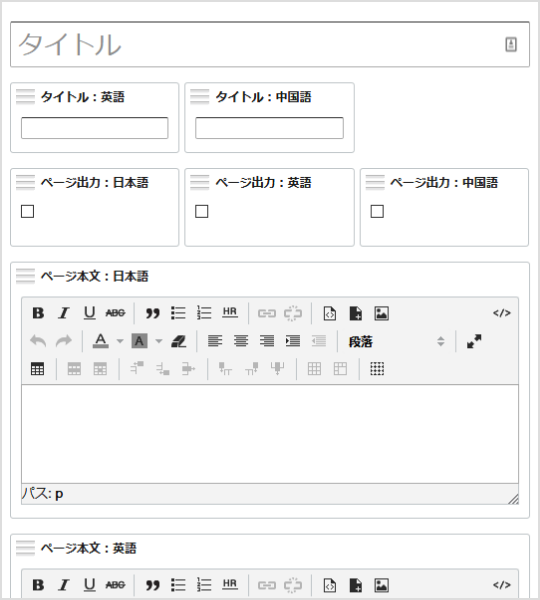Insert table row before

click(137, 368)
